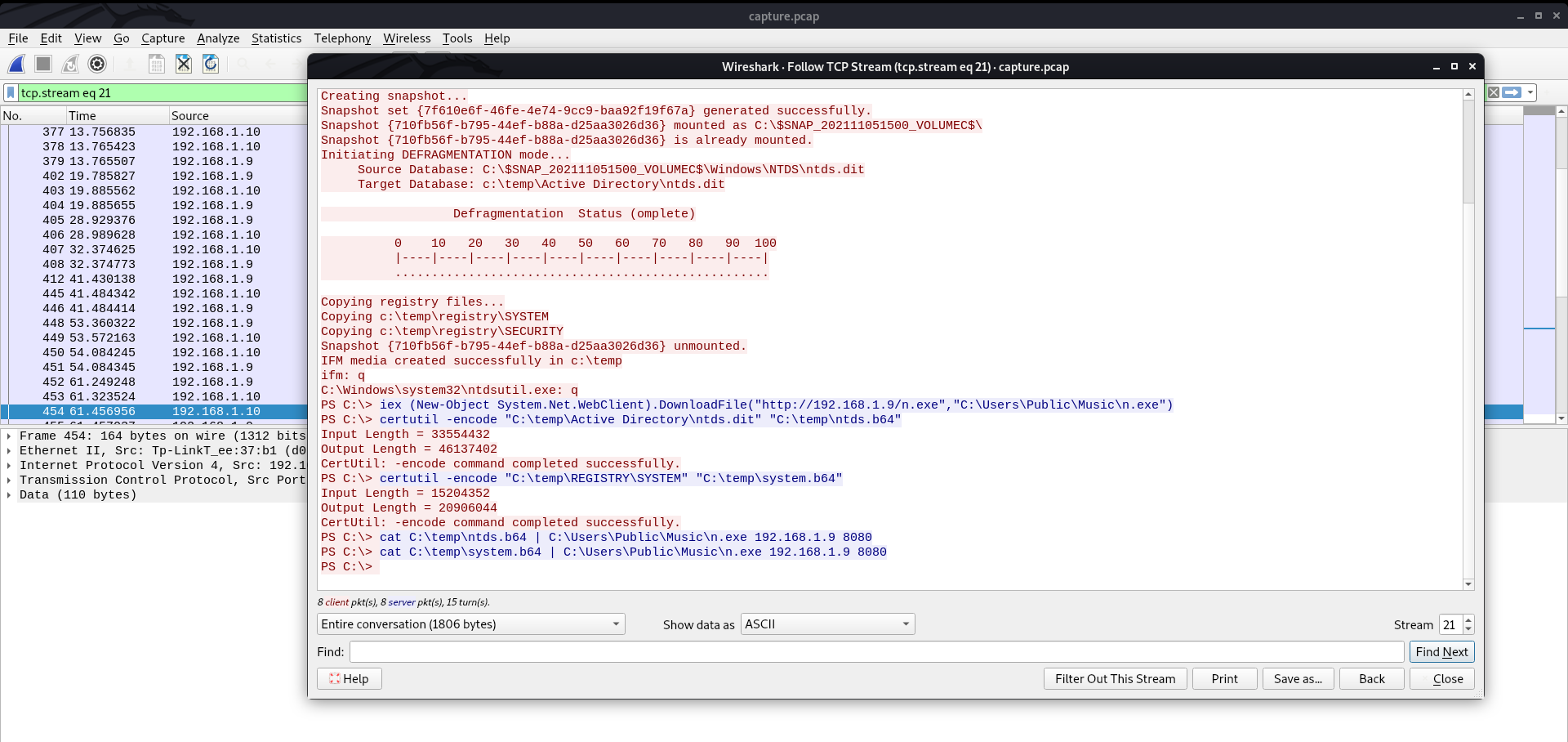Open the File menu
1568x742 pixels.
coord(18,38)
